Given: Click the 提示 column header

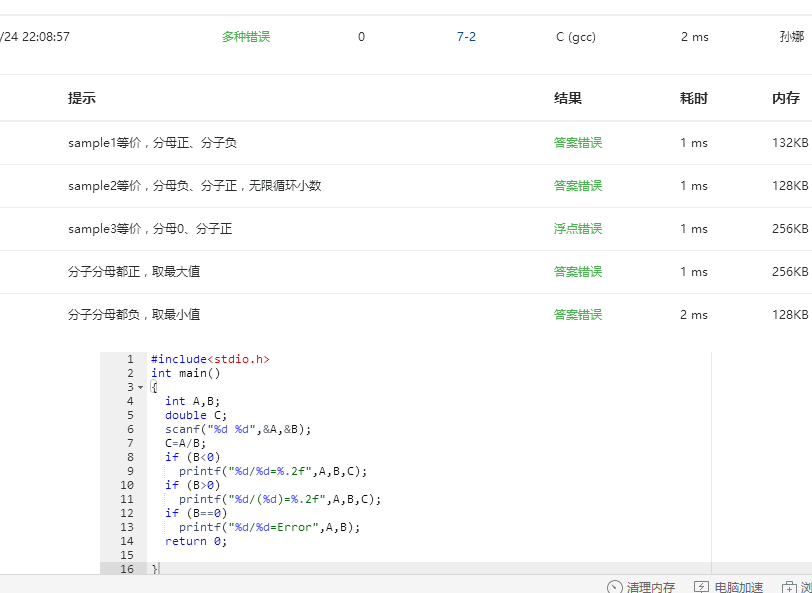Looking at the screenshot, I should [82, 98].
